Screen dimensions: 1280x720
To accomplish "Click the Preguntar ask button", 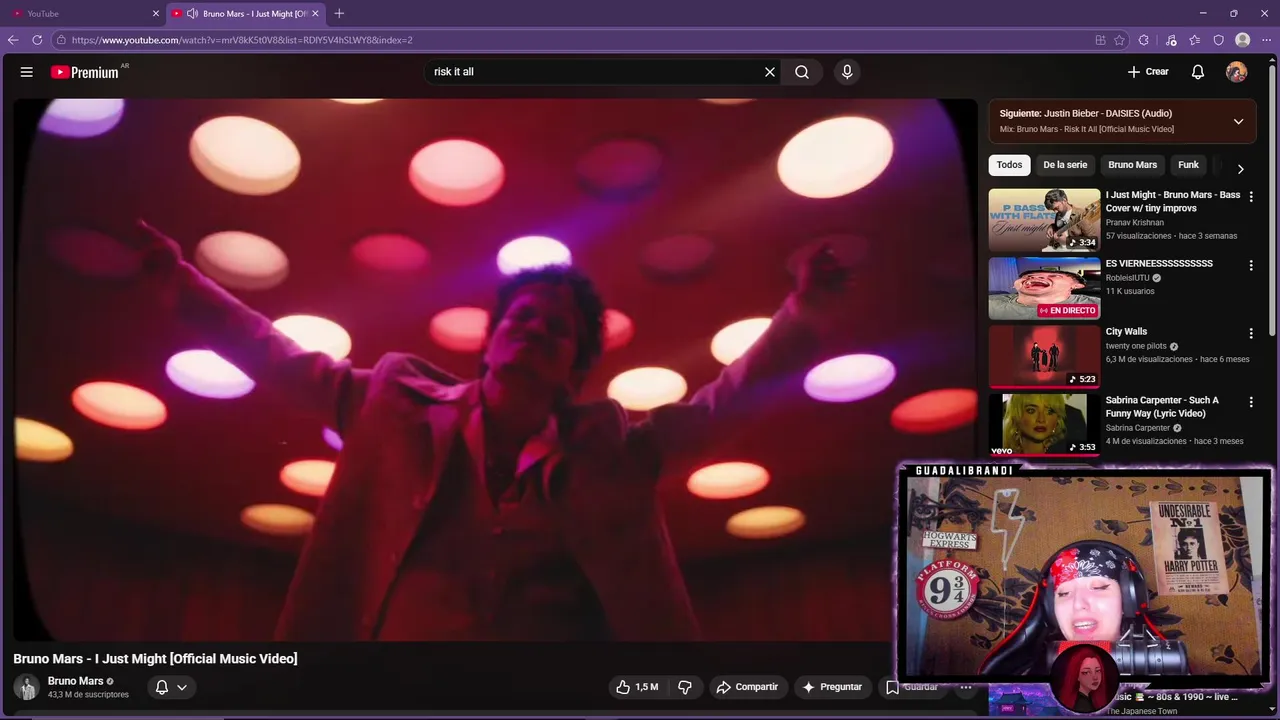I will pos(832,687).
